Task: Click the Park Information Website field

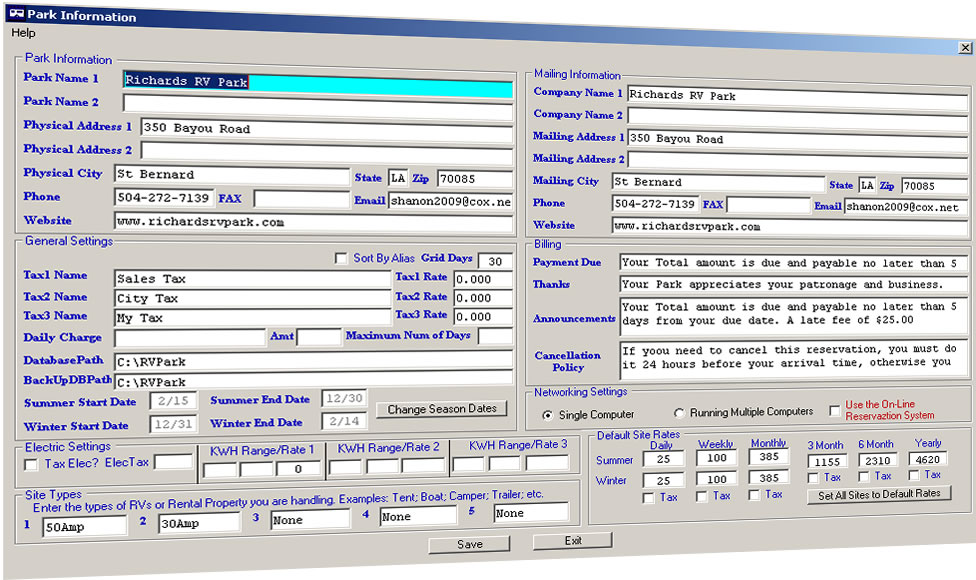Action: tap(314, 223)
